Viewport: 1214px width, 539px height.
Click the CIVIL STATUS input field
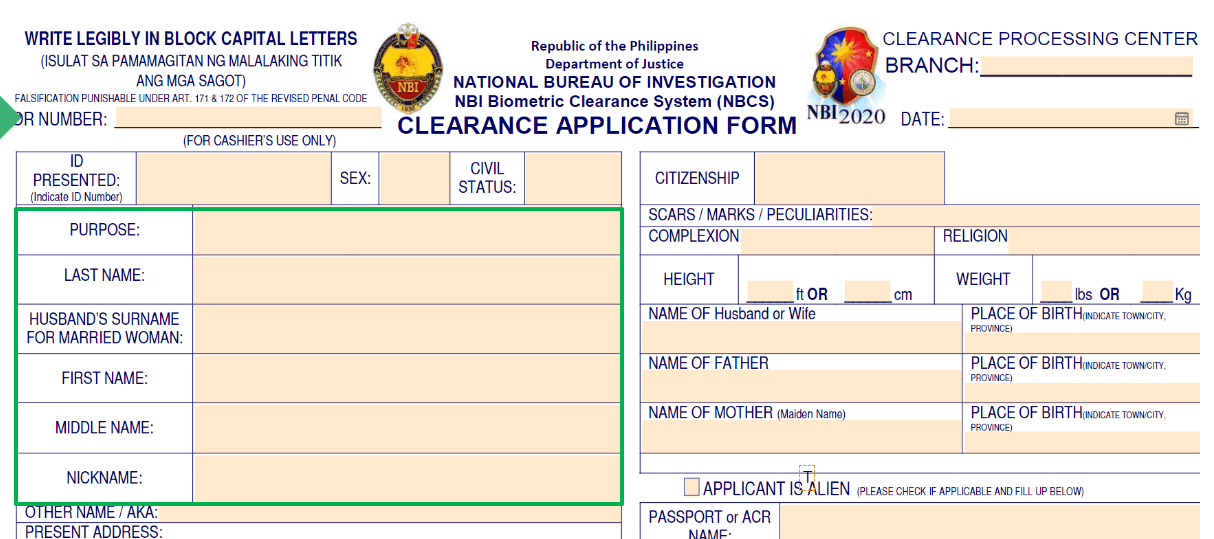point(572,179)
